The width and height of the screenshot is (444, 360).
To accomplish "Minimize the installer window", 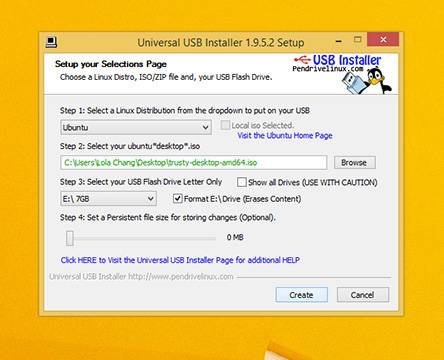I will point(339,41).
